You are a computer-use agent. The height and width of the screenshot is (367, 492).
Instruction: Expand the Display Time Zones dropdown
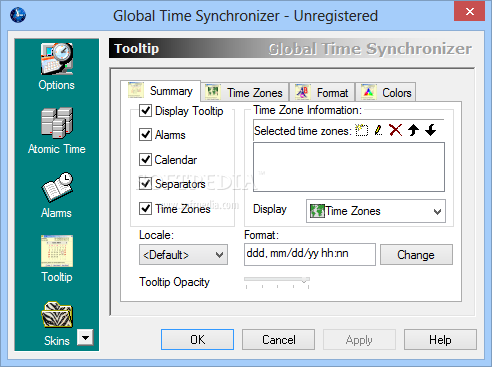click(376, 211)
